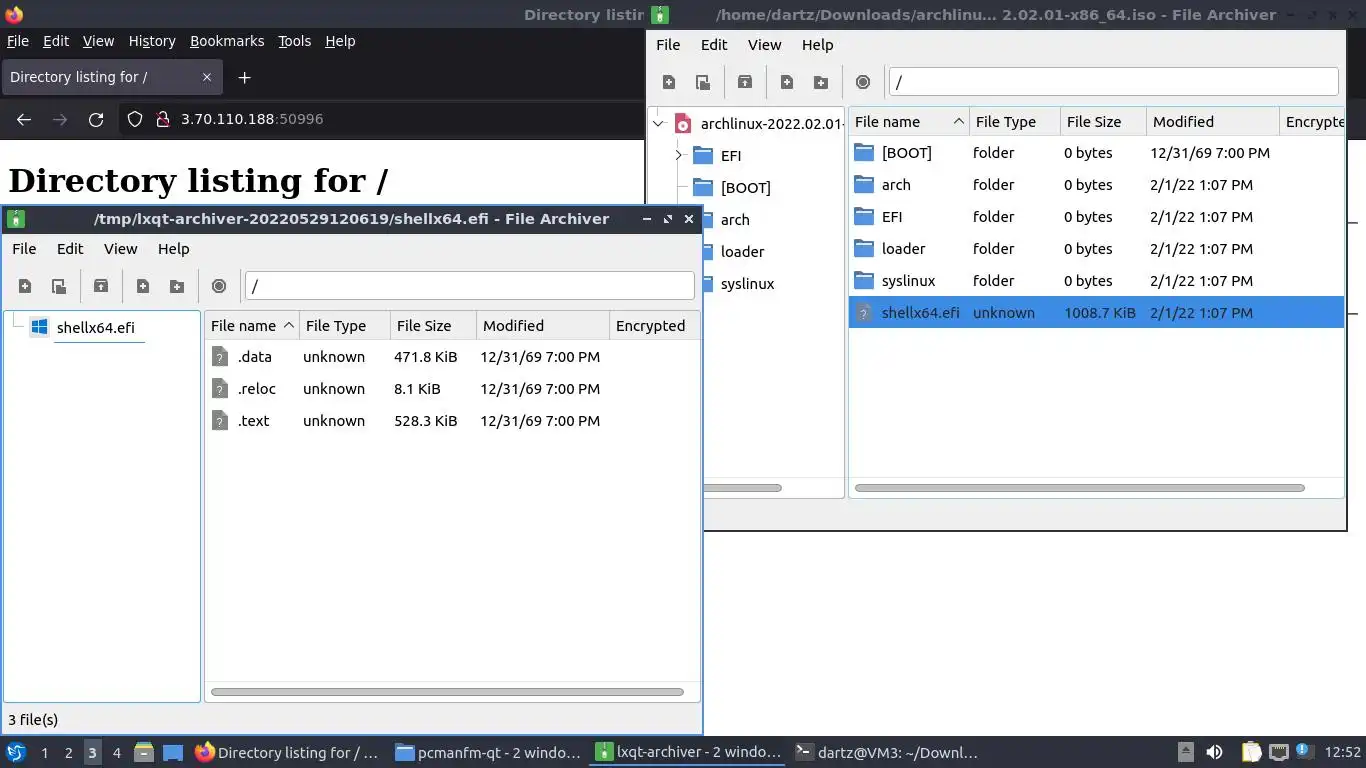Click path field in ISO archiver window
The image size is (1366, 768).
(1114, 82)
